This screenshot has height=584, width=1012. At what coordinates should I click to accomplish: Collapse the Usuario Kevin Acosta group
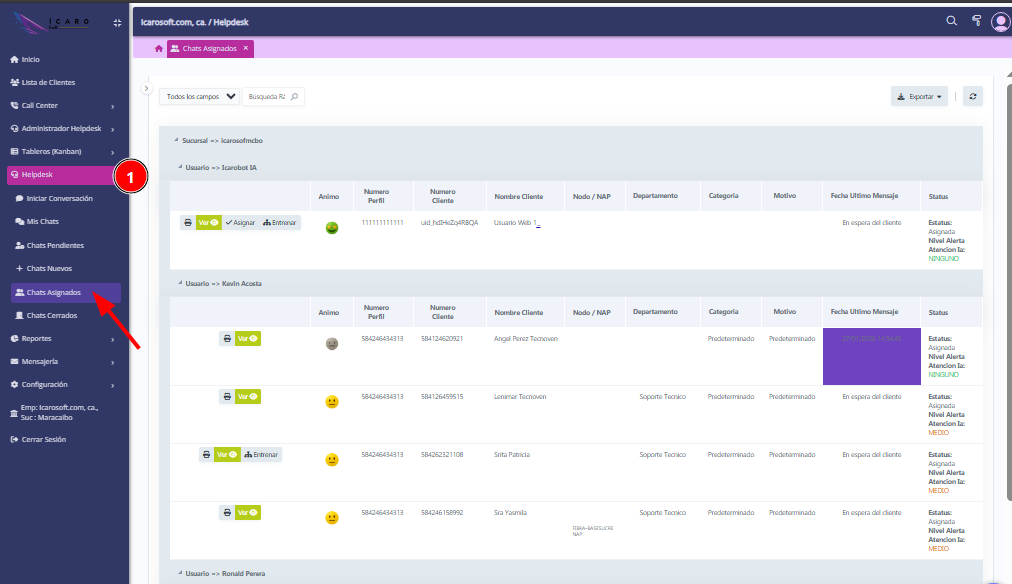pos(178,284)
